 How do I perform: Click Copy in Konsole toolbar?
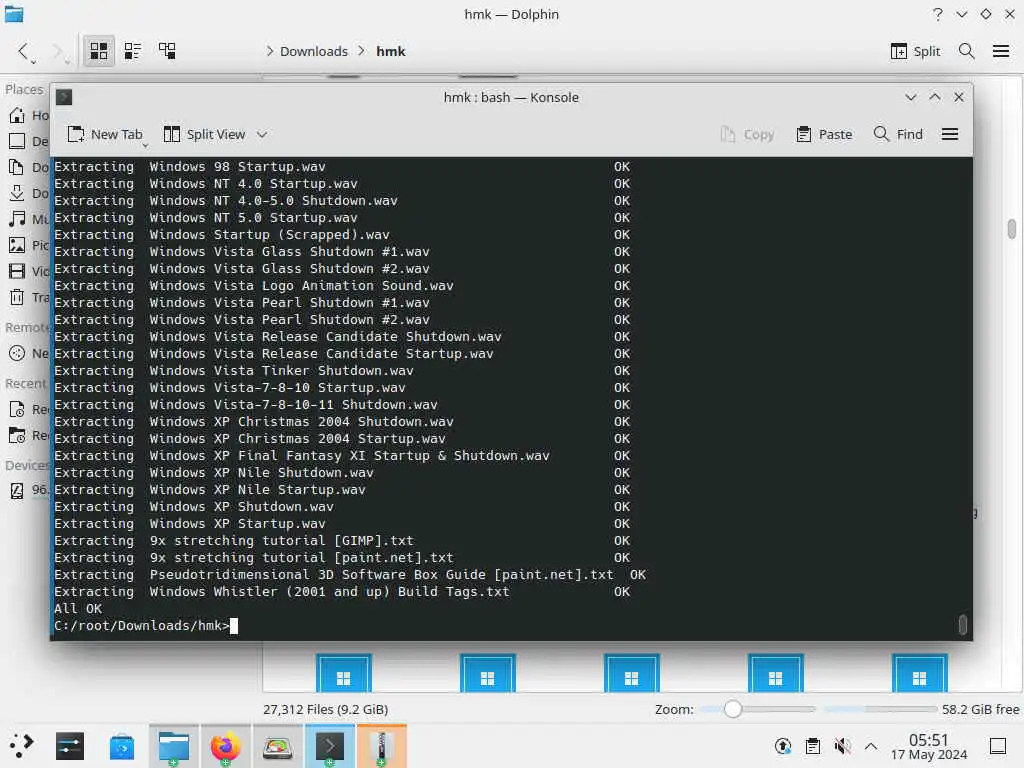click(747, 134)
